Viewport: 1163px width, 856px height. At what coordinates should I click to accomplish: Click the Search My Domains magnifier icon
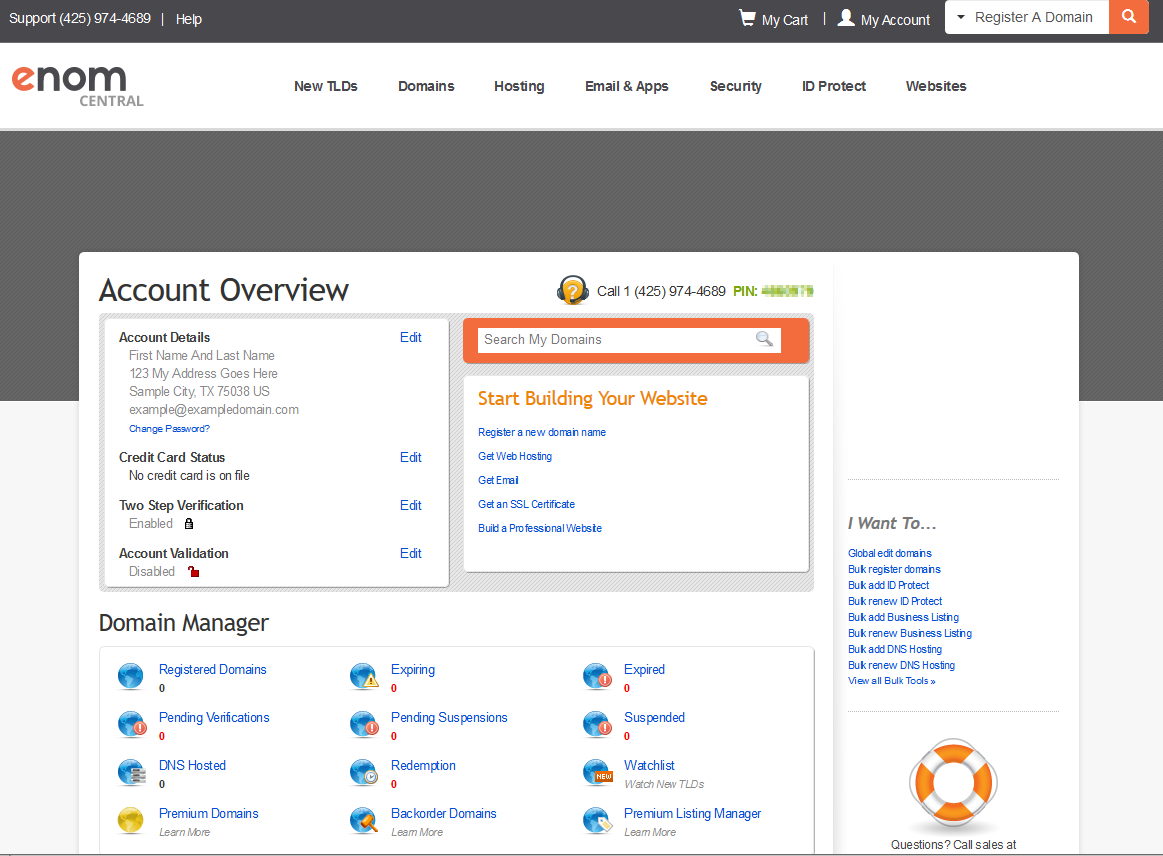coord(764,339)
